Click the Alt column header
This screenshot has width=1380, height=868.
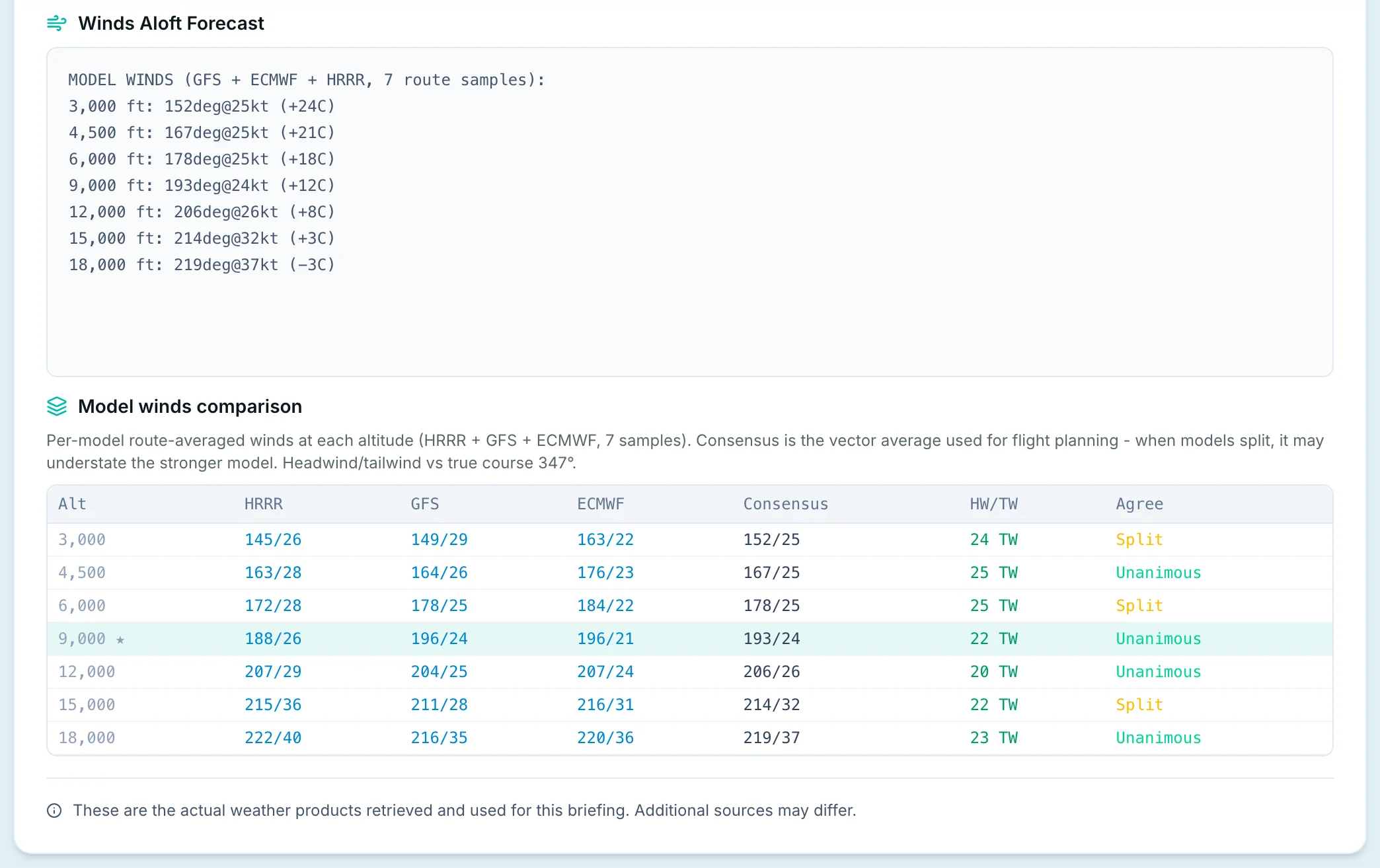coord(72,504)
